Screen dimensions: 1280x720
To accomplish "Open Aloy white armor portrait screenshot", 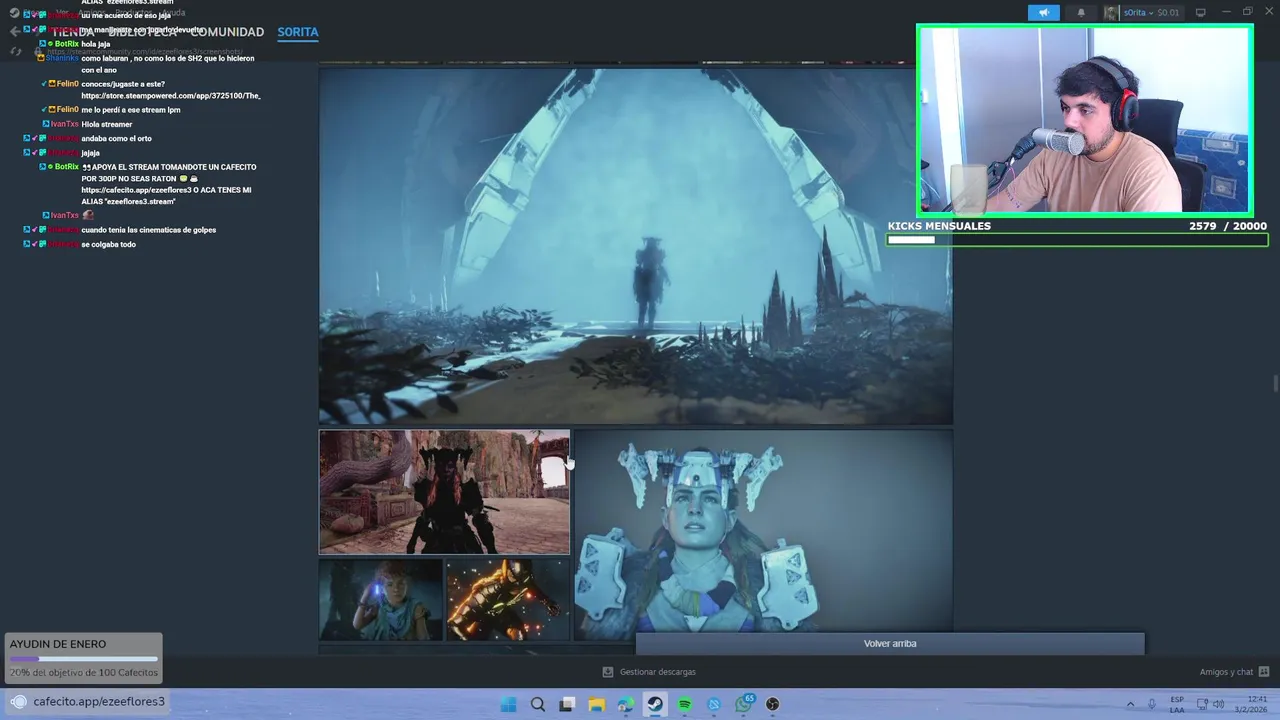I will [763, 535].
